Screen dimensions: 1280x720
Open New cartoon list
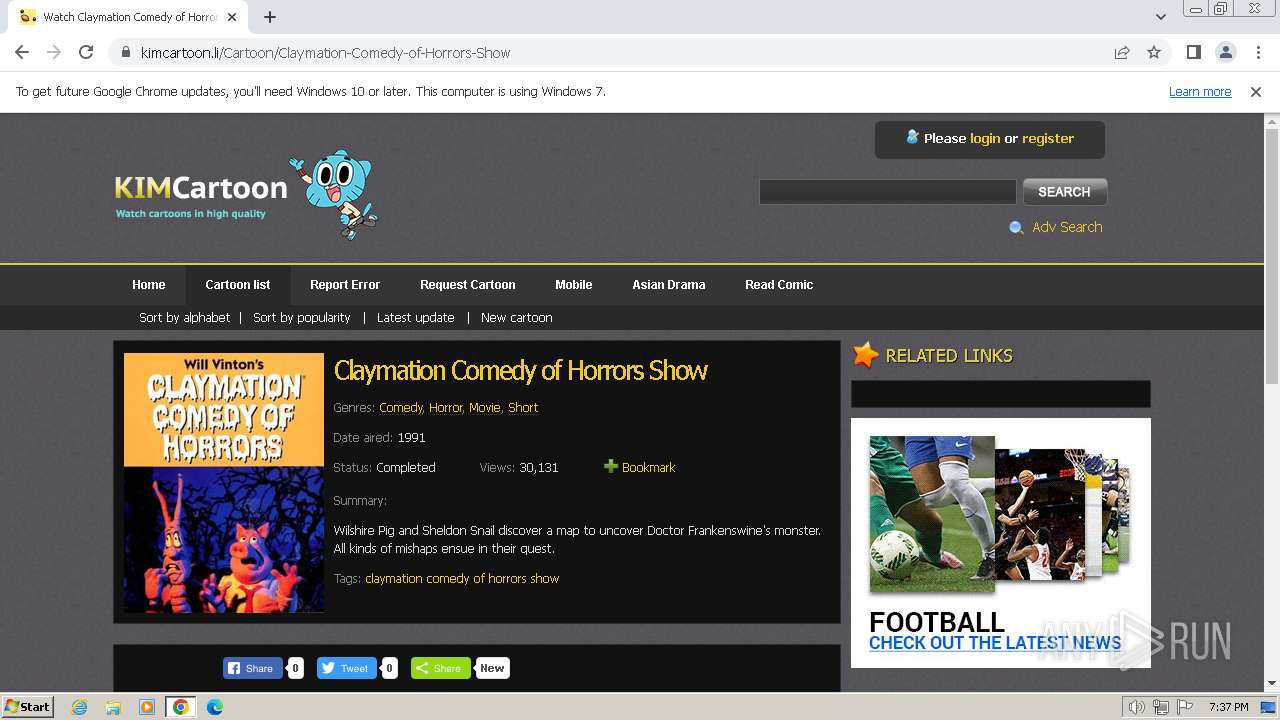(x=517, y=317)
